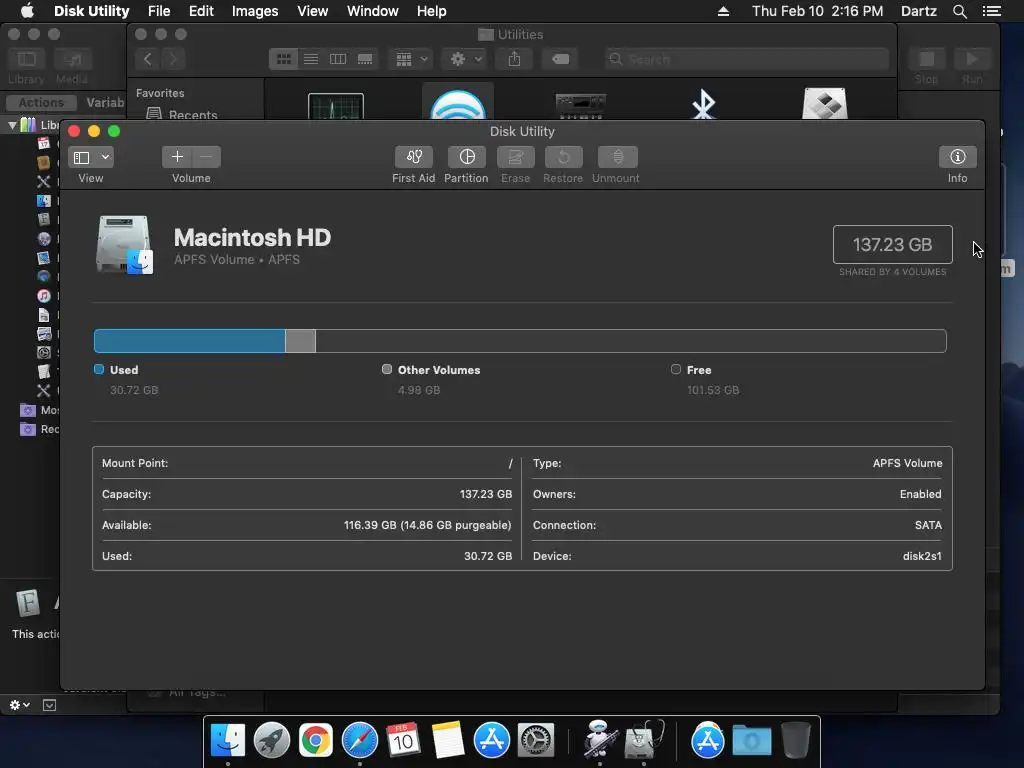Image resolution: width=1024 pixels, height=768 pixels.
Task: Click the Other Volumes swatch legend
Action: (387, 369)
